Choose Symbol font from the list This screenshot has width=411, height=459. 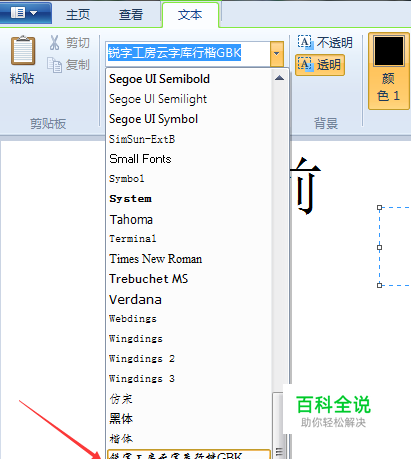189,179
